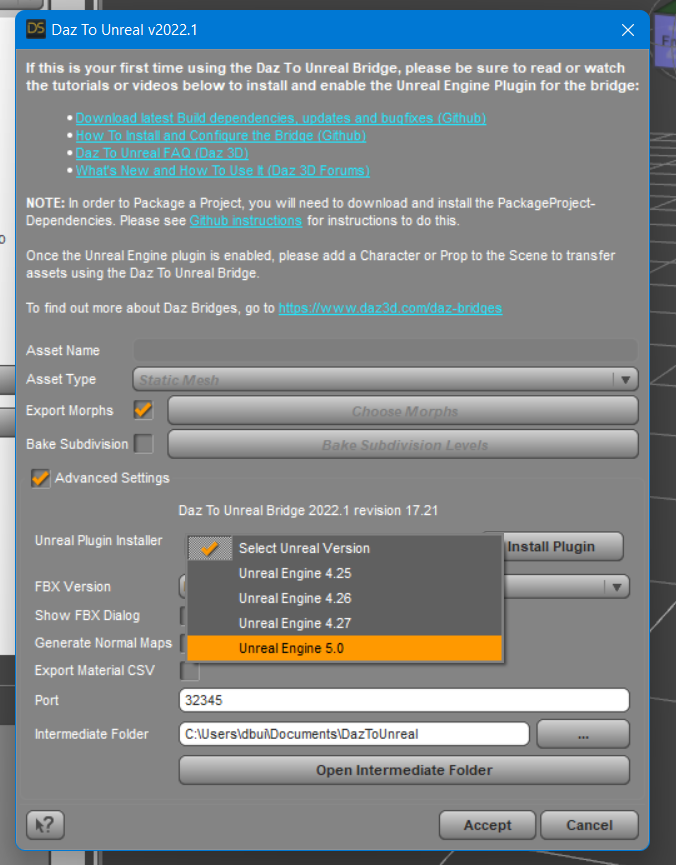Click the Generate Normal Maps label

(x=103, y=643)
